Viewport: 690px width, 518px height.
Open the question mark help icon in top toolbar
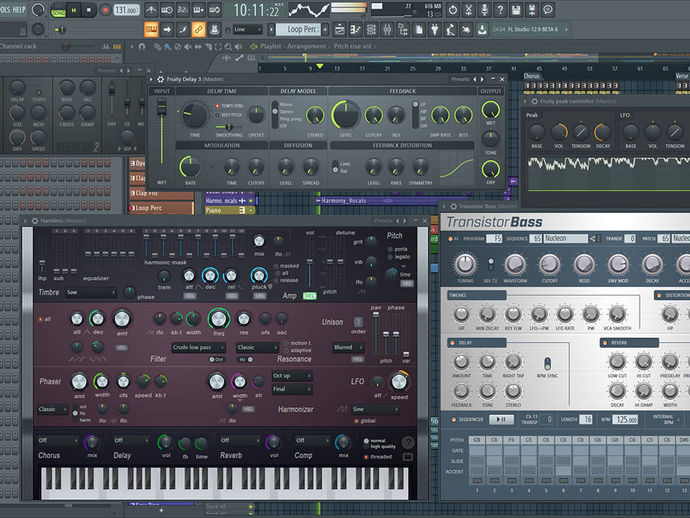pyautogui.click(x=500, y=9)
